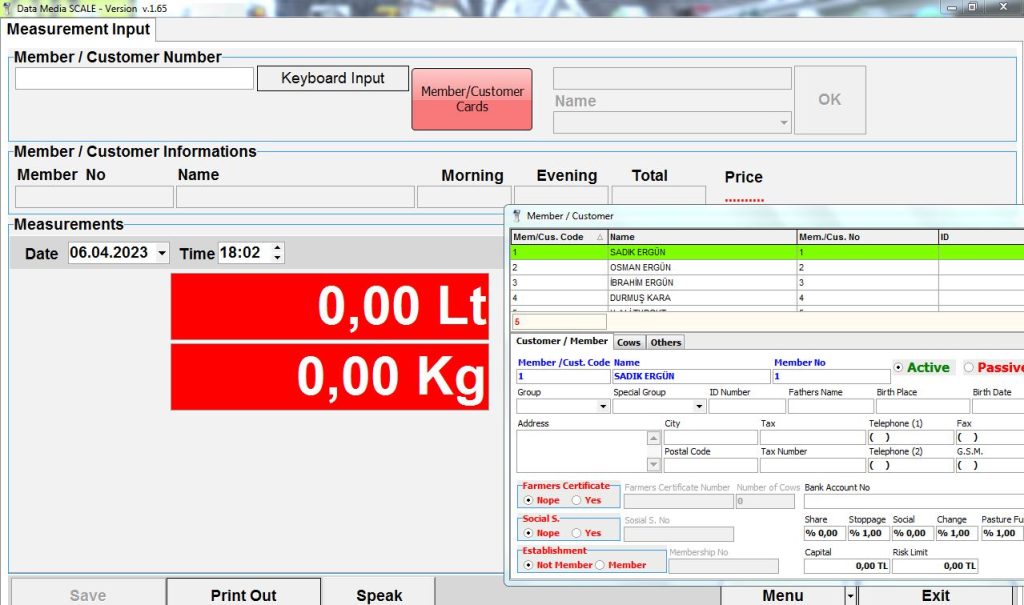This screenshot has width=1024, height=605.
Task: Click the Bank Account No field
Action: pyautogui.click(x=914, y=501)
